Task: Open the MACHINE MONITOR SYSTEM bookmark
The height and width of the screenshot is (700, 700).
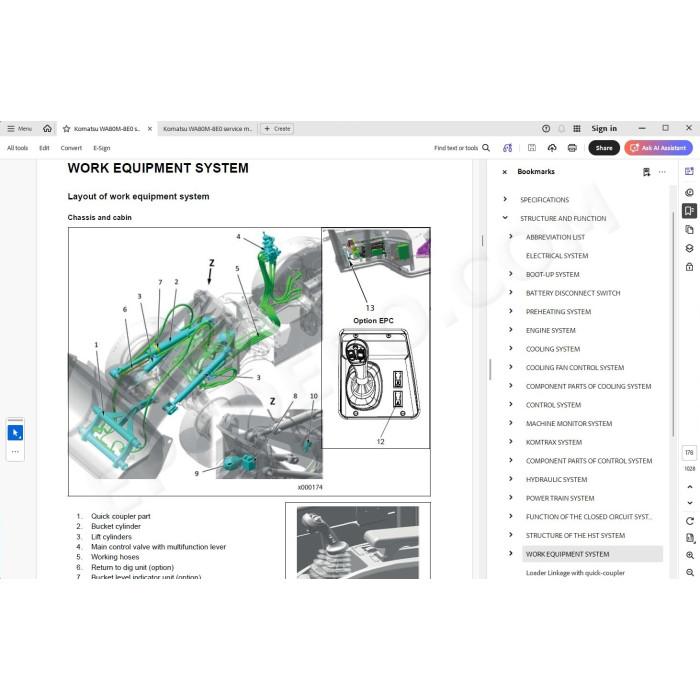Action: point(569,424)
